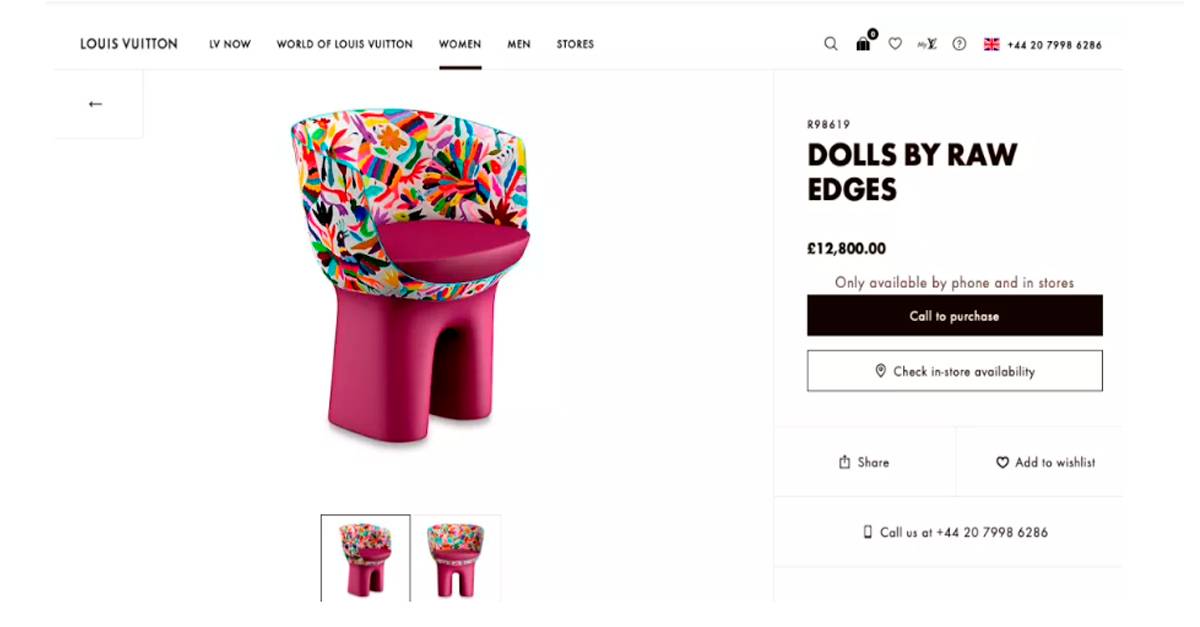Viewport: 1200px width, 627px height.
Task: Select the Women menu tab
Action: click(x=460, y=44)
